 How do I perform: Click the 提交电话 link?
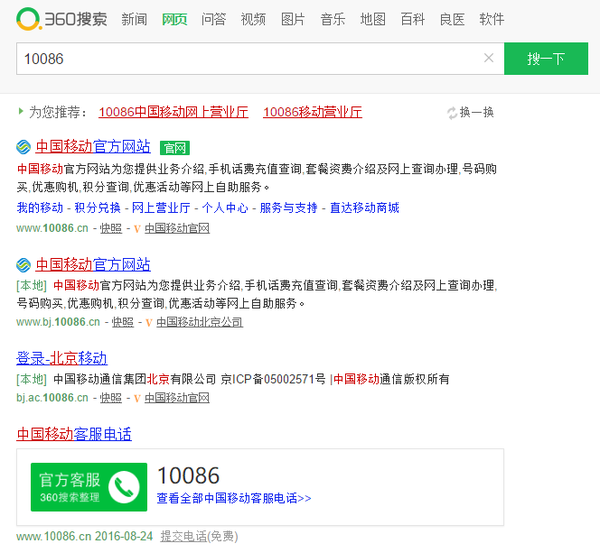pyautogui.click(x=184, y=536)
